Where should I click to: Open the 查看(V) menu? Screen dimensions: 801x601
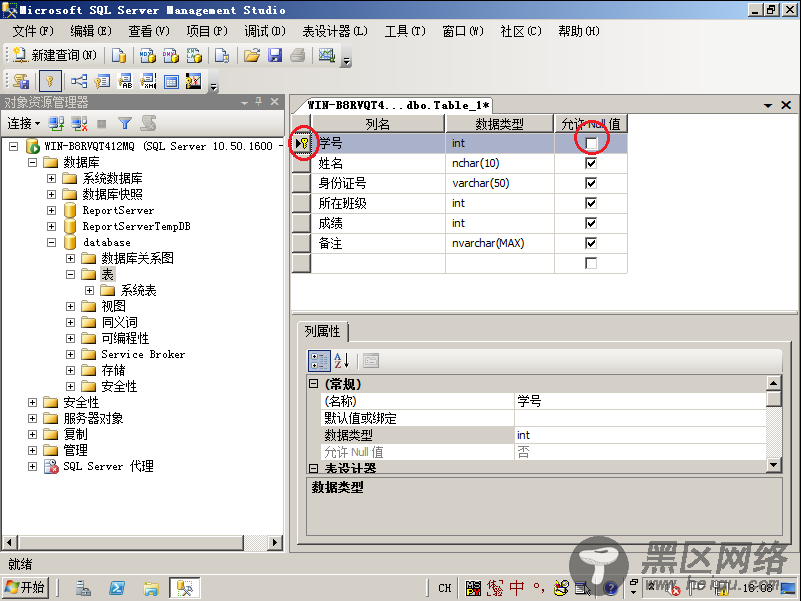[x=149, y=31]
